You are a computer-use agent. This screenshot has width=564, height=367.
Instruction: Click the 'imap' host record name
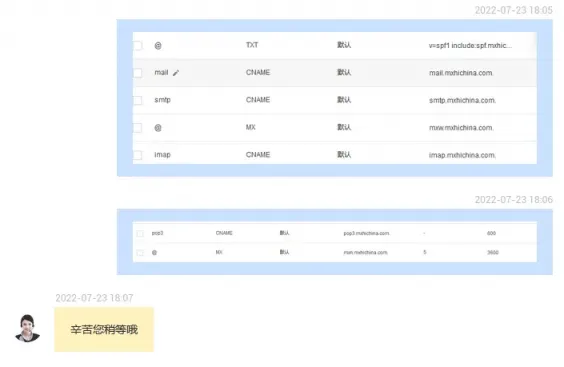(x=162, y=155)
